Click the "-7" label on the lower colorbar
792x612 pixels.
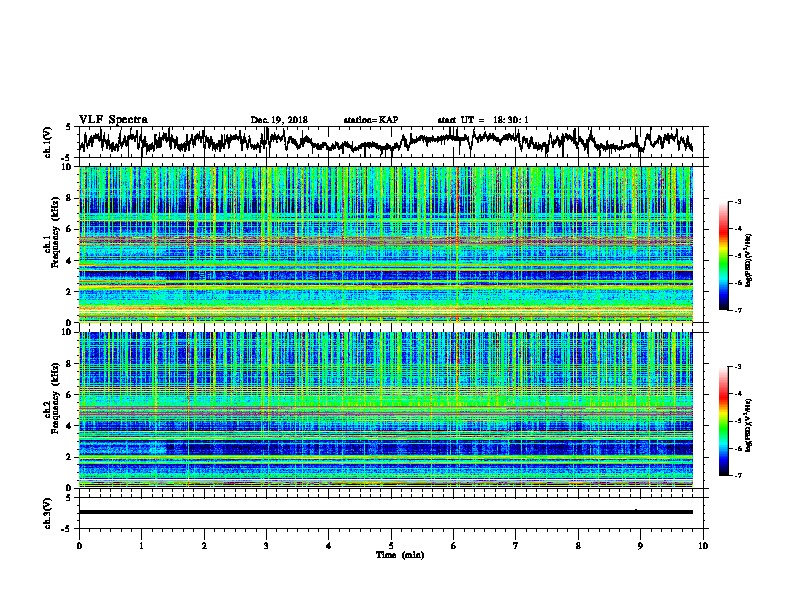coord(738,476)
